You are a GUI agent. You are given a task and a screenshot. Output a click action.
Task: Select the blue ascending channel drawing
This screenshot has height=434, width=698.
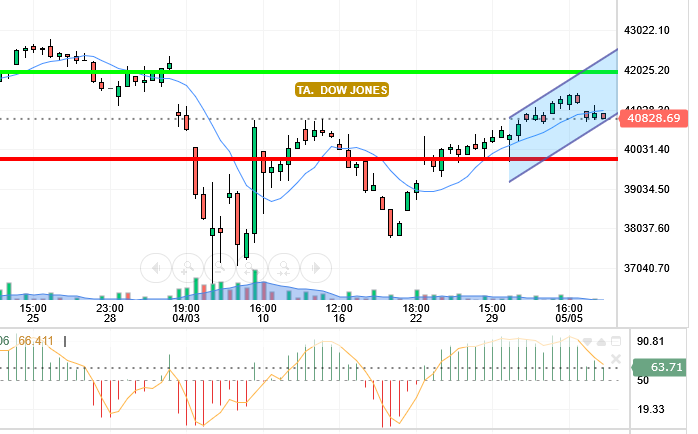coord(564,116)
